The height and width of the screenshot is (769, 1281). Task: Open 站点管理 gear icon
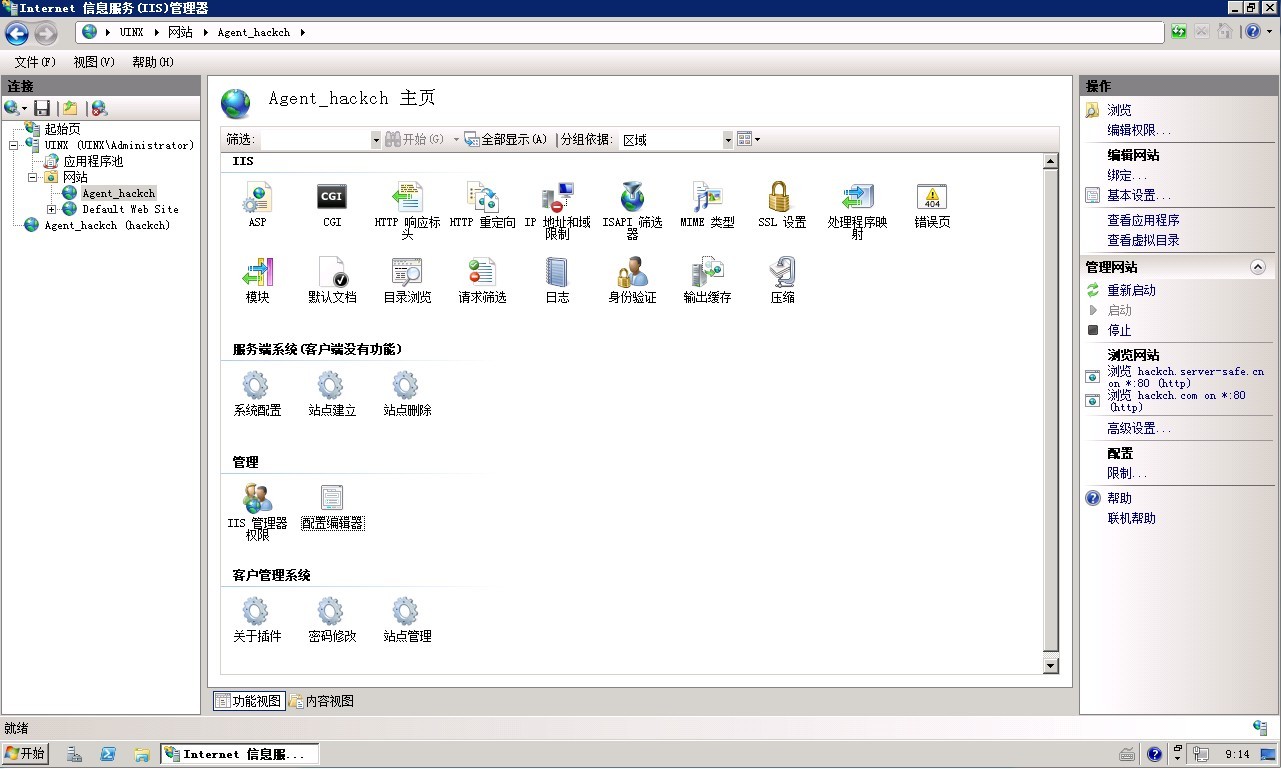pyautogui.click(x=407, y=612)
